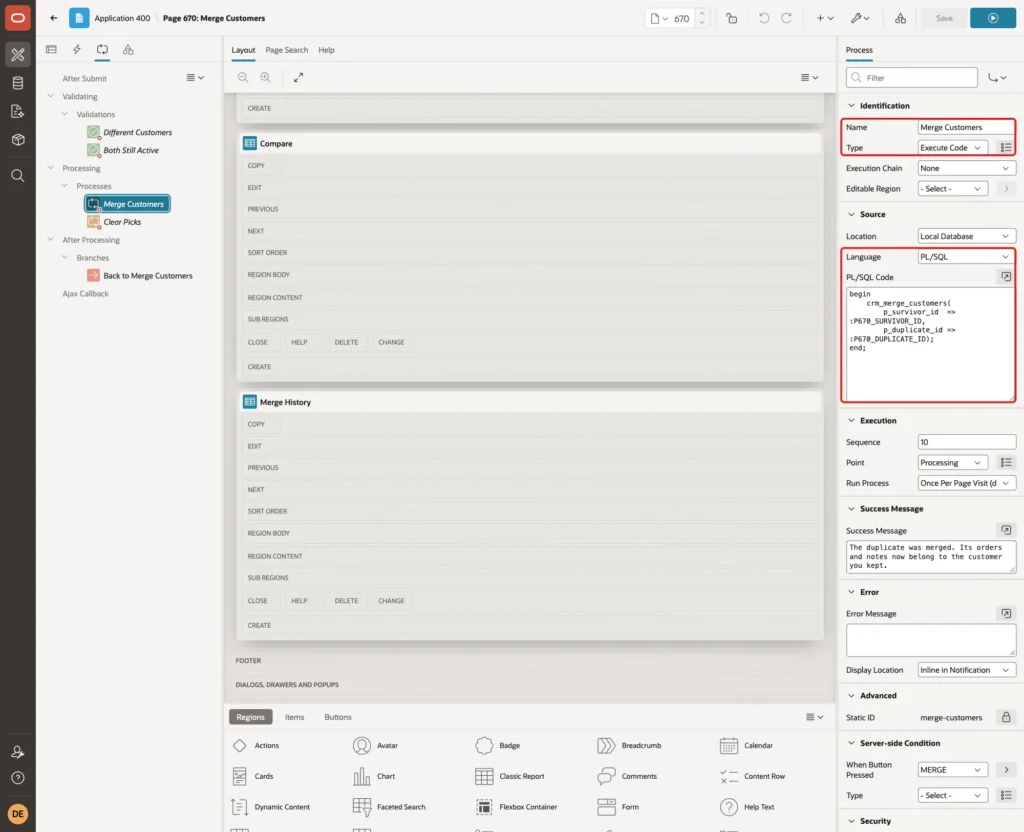
Task: Open the Language dropdown showing PL/SQL
Action: click(967, 257)
